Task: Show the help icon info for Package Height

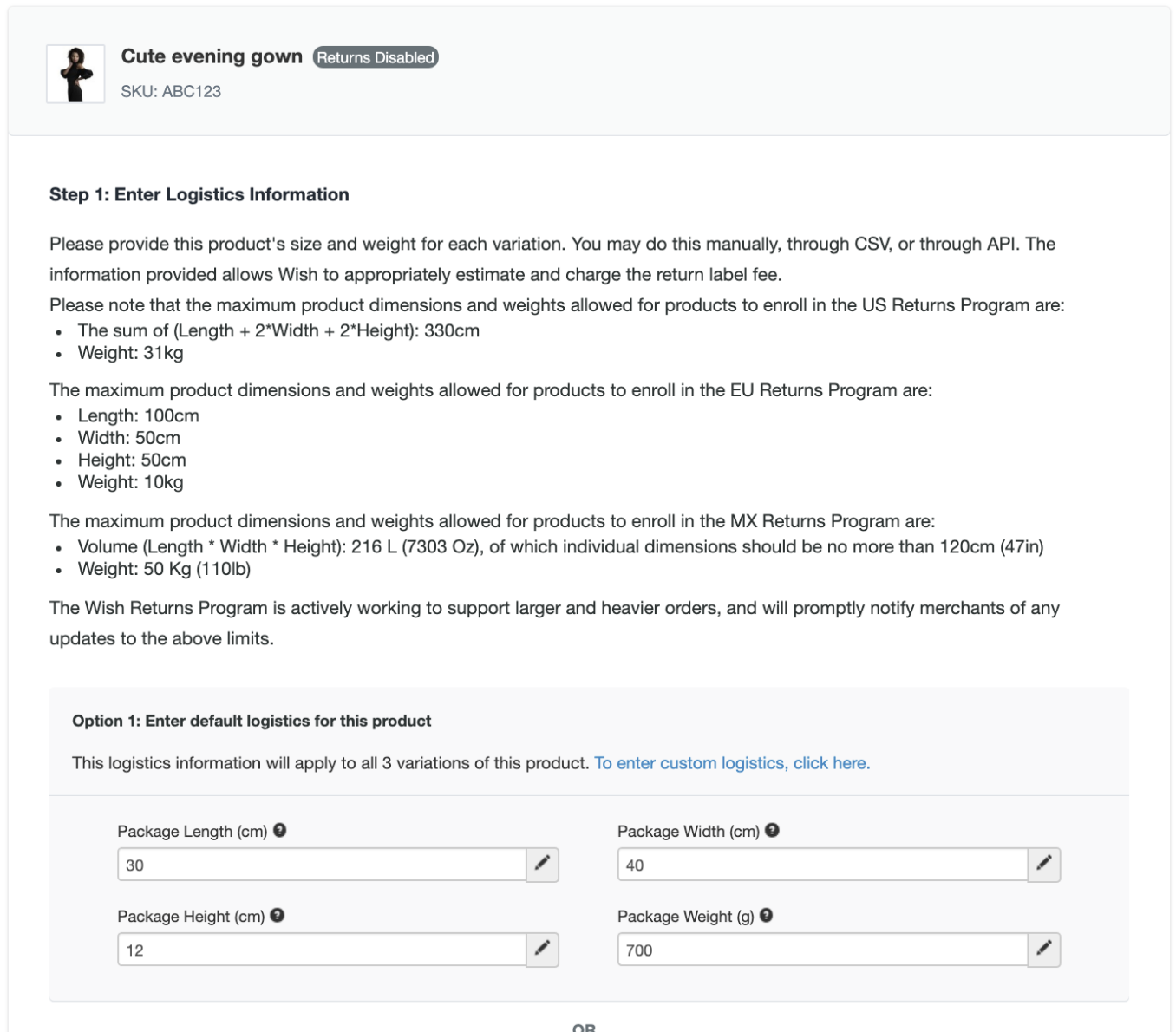Action: [278, 915]
